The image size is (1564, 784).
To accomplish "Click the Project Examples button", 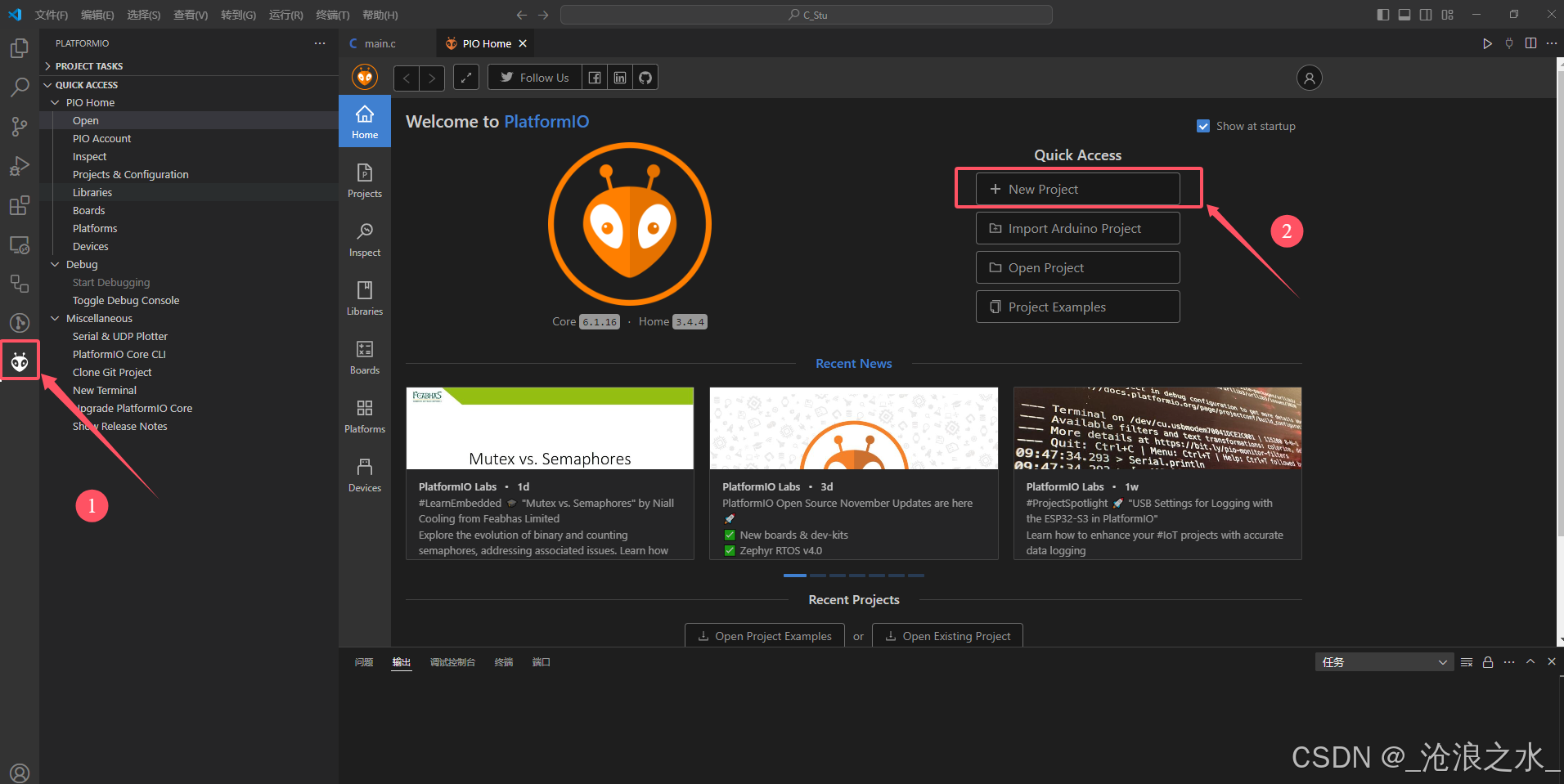I will 1077,307.
